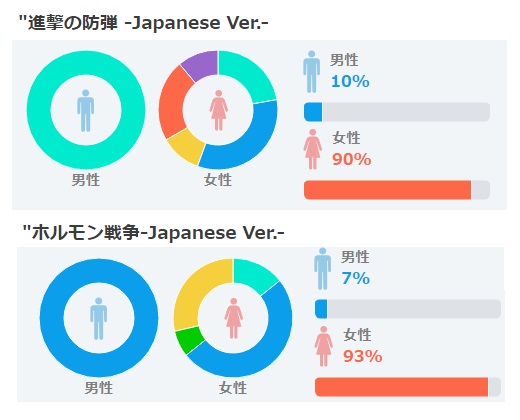This screenshot has height=420, width=520.
Task: Click the male figure icon beside 10%
Action: (312, 72)
